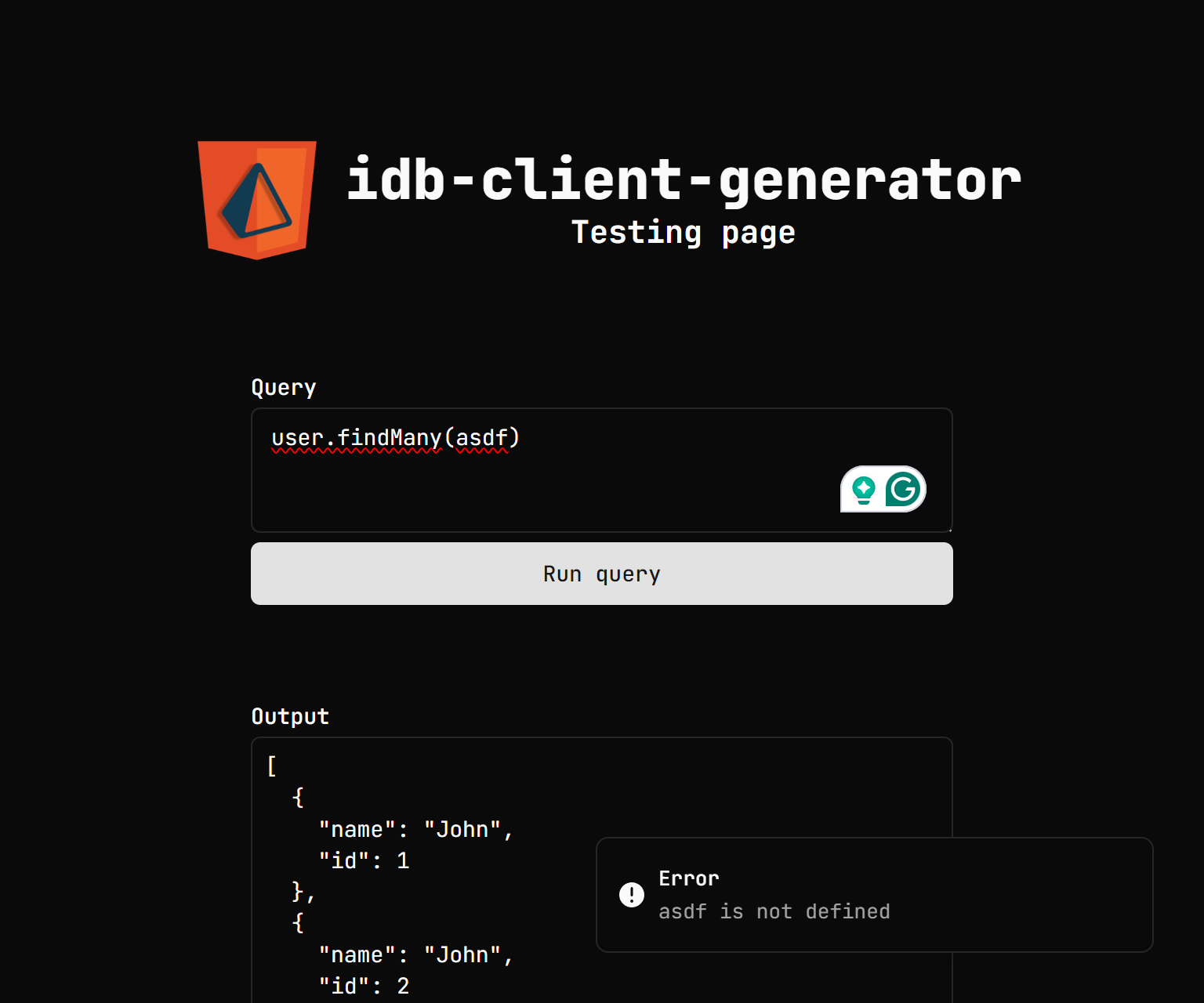Viewport: 1204px width, 1003px height.
Task: Run the query with the Run query button
Action: pyautogui.click(x=602, y=574)
